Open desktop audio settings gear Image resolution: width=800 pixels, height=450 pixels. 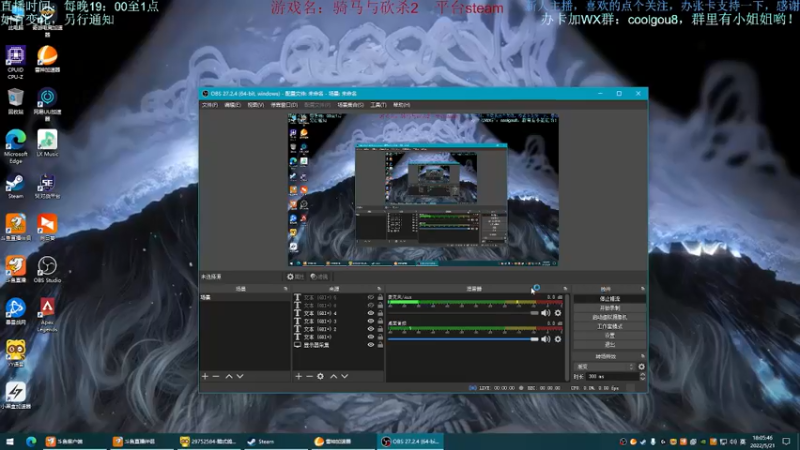click(558, 339)
